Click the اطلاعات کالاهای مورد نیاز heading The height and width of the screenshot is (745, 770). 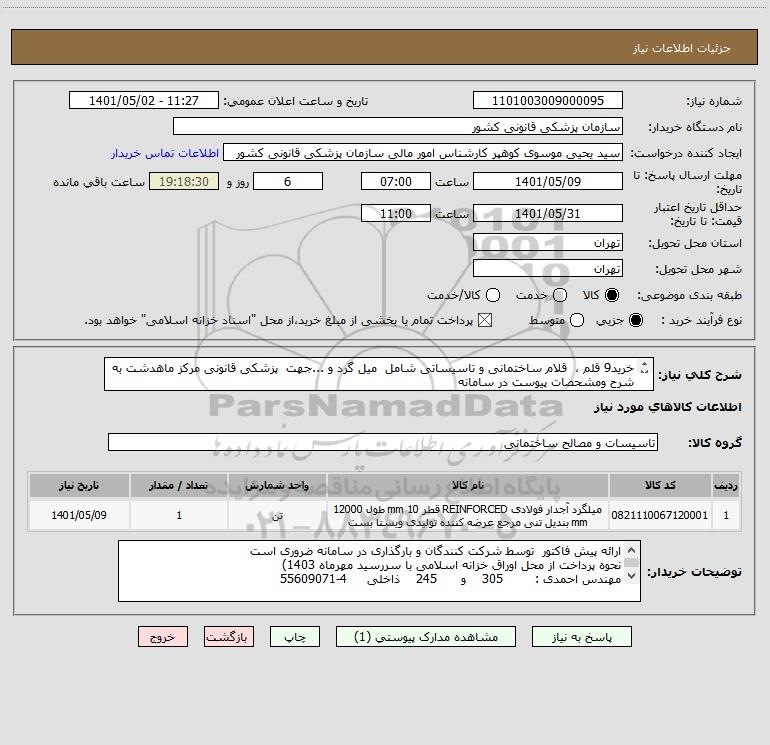coord(668,407)
